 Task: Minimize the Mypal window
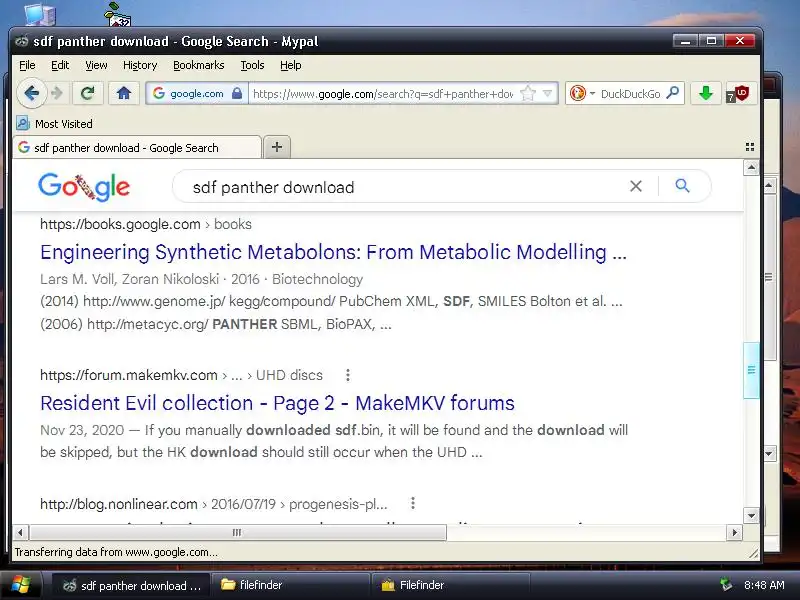click(x=685, y=40)
